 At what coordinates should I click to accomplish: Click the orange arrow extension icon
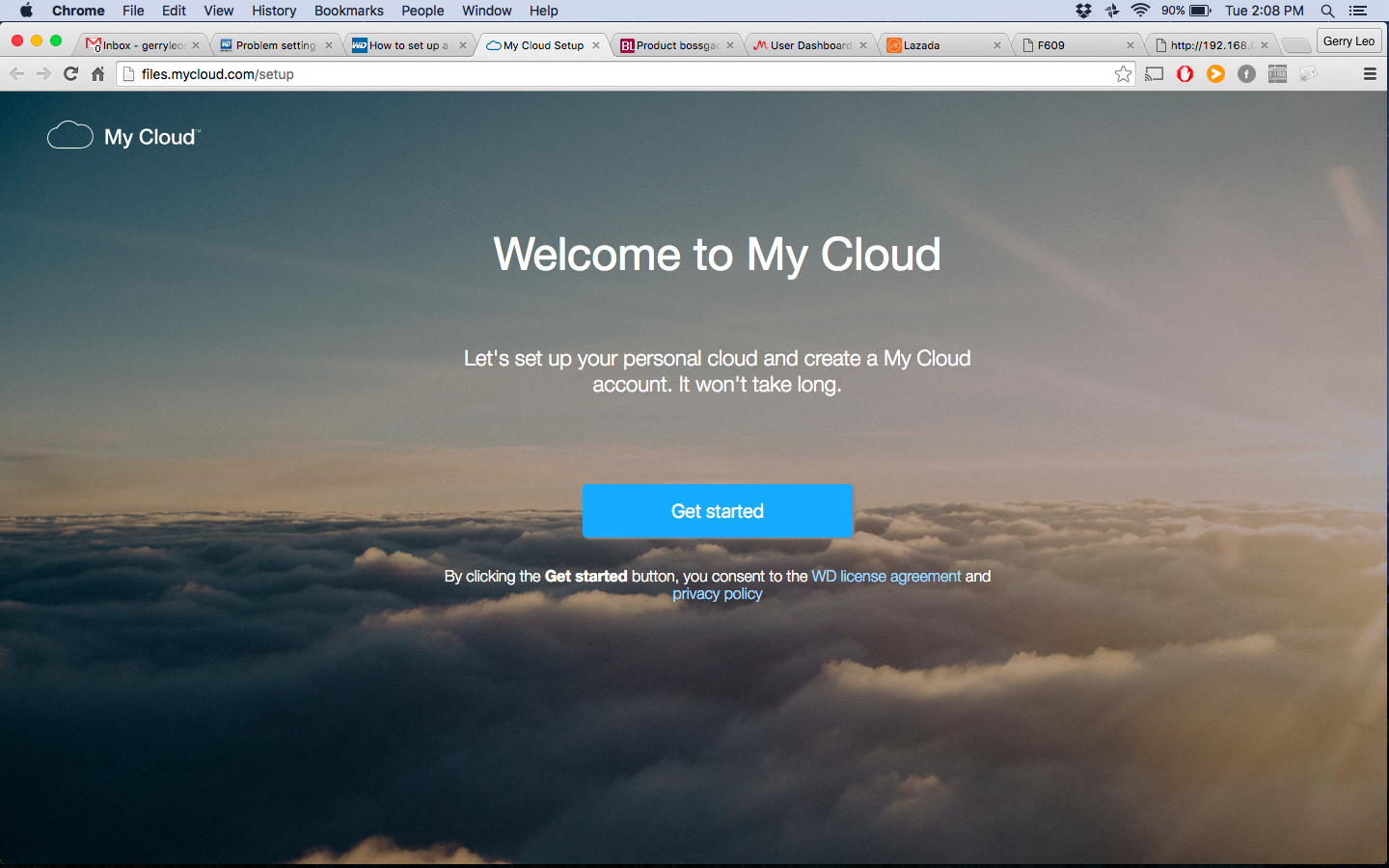click(1216, 74)
